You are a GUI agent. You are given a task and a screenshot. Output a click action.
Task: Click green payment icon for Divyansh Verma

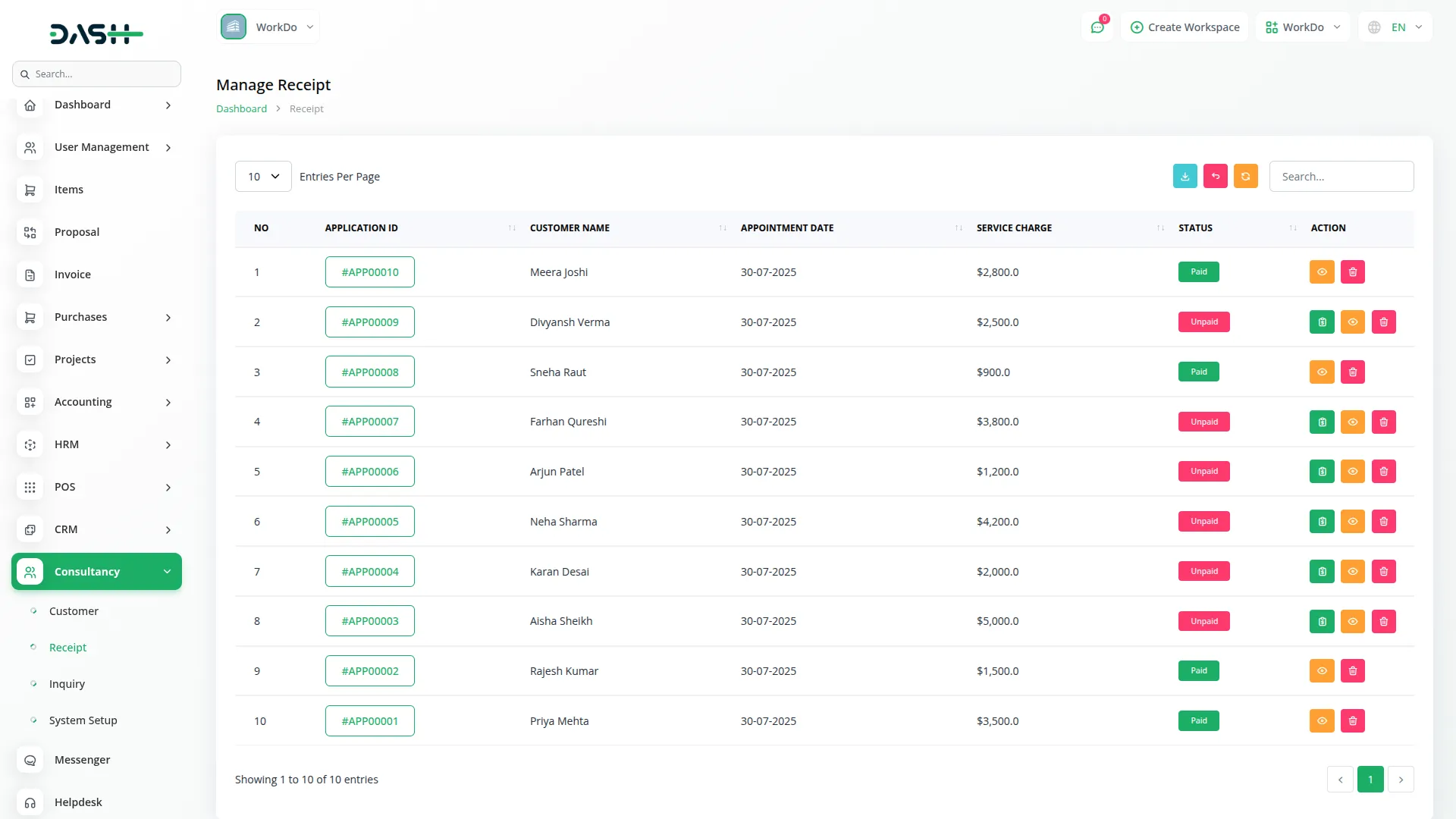1322,322
